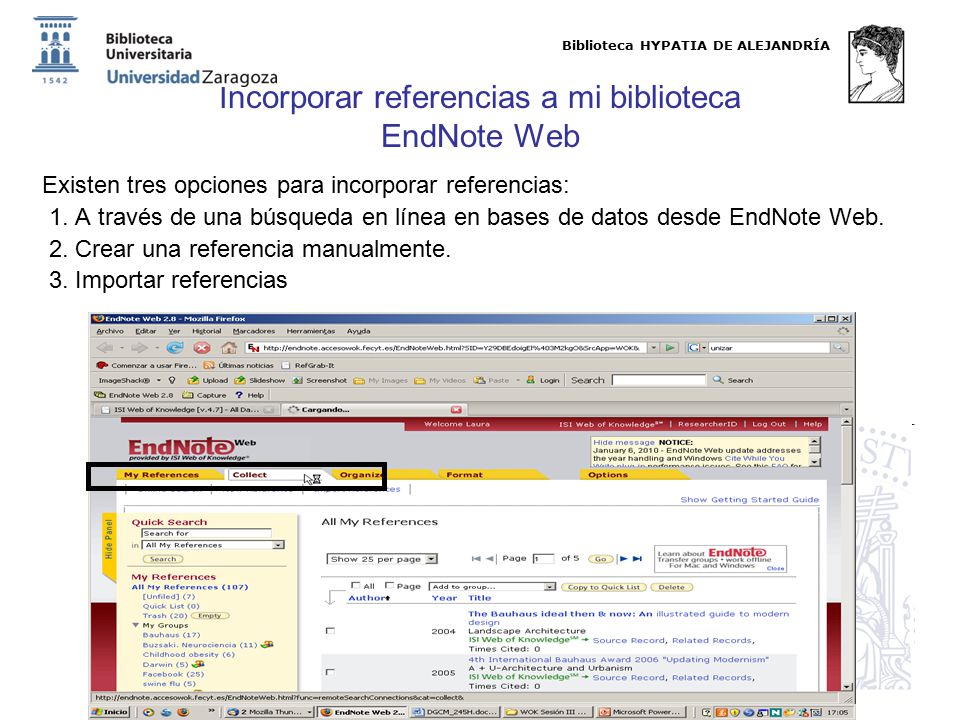Image resolution: width=960 pixels, height=720 pixels.
Task: Open the Historial menu
Action: [206, 331]
